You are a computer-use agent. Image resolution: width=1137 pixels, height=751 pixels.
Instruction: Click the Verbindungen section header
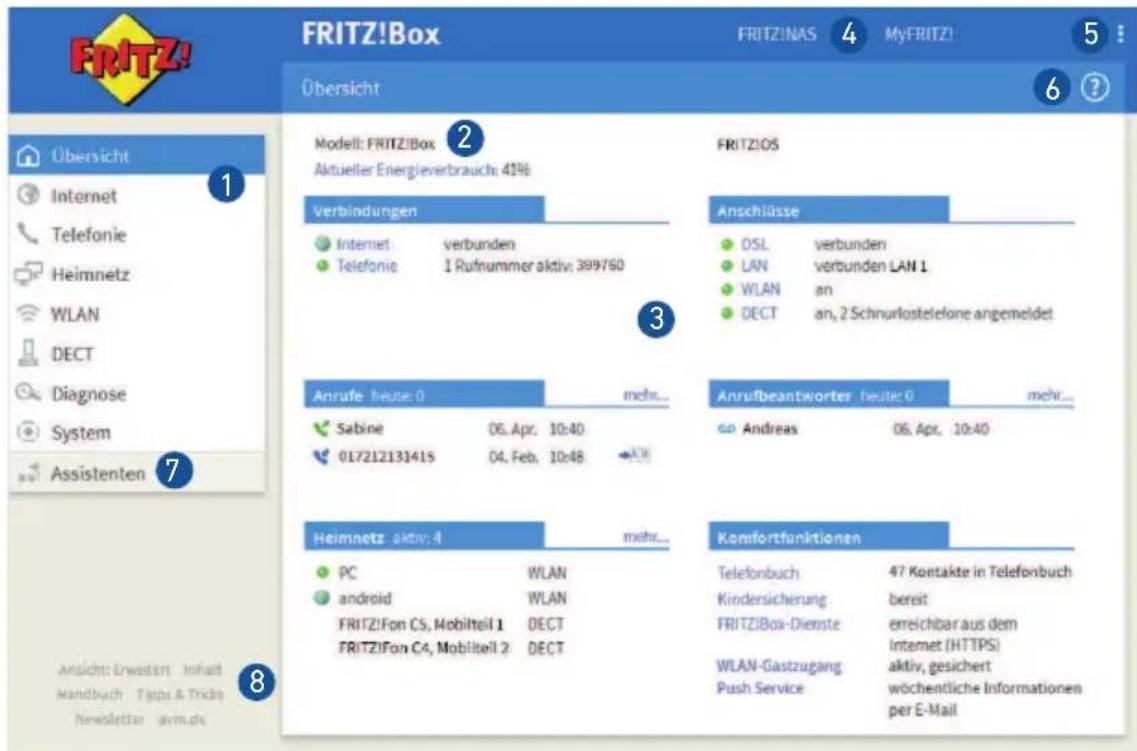coord(424,210)
